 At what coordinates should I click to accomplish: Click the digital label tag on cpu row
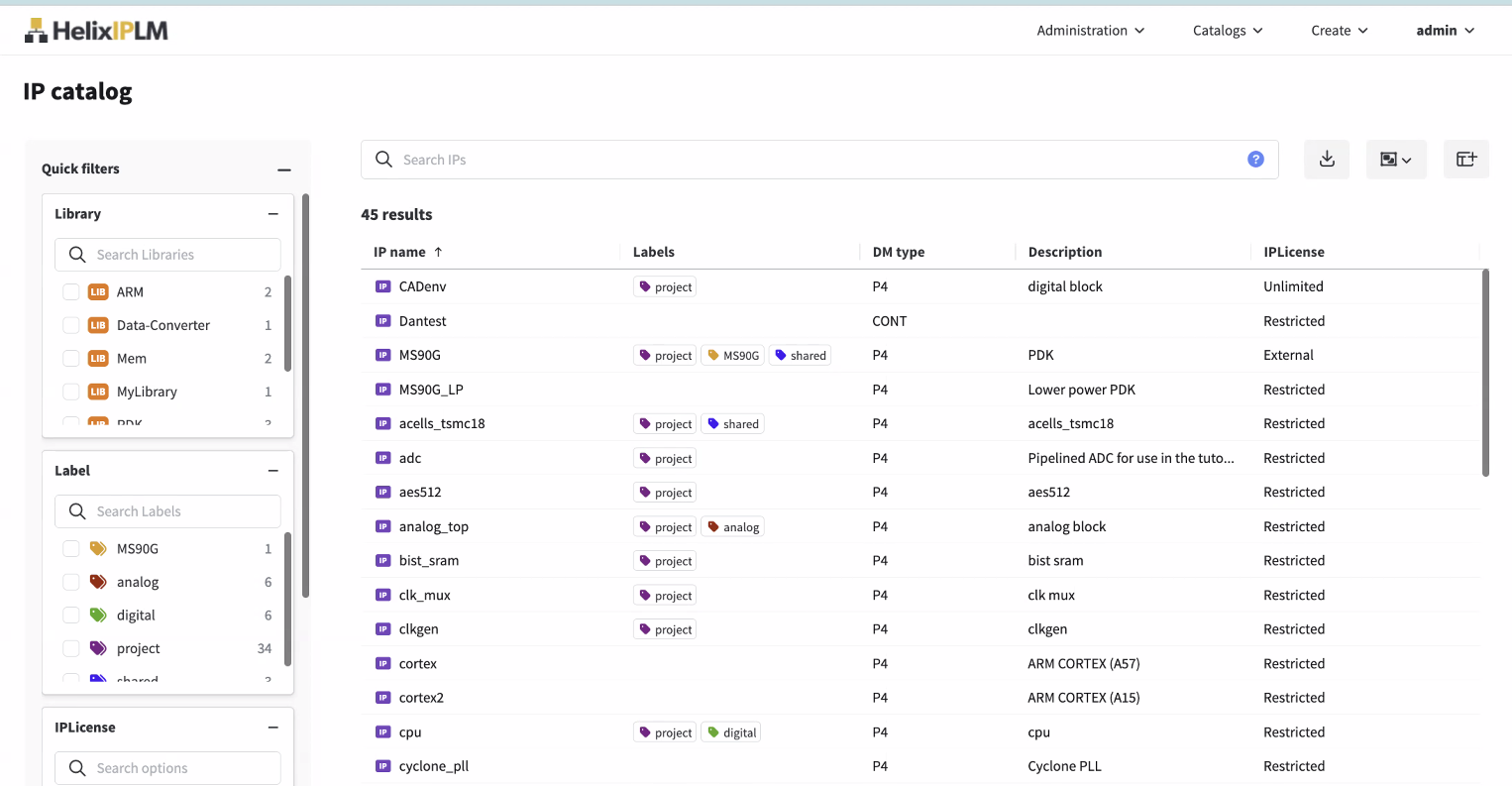pos(732,732)
